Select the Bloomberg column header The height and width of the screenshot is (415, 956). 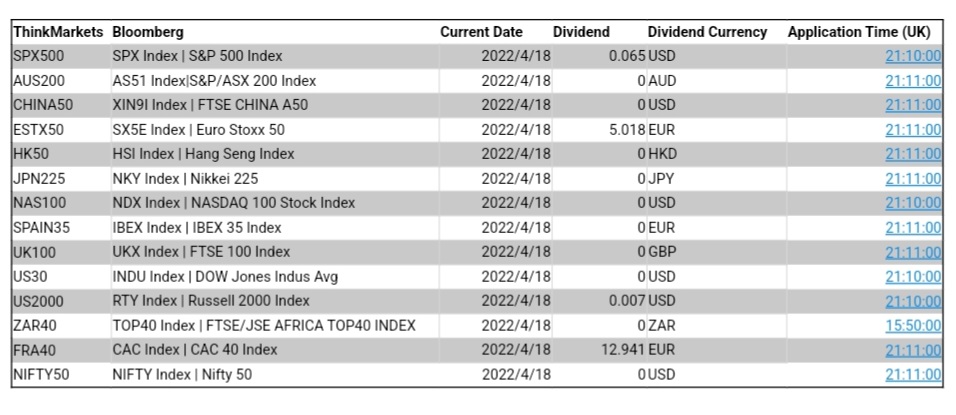coord(148,32)
